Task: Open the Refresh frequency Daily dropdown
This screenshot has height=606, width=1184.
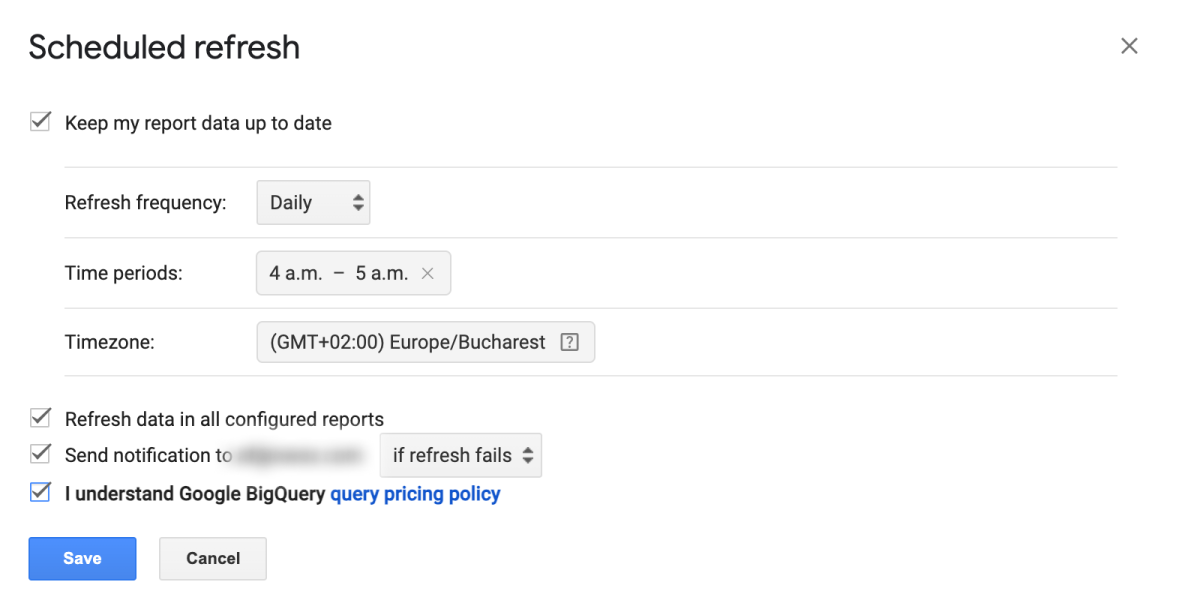Action: coord(313,202)
